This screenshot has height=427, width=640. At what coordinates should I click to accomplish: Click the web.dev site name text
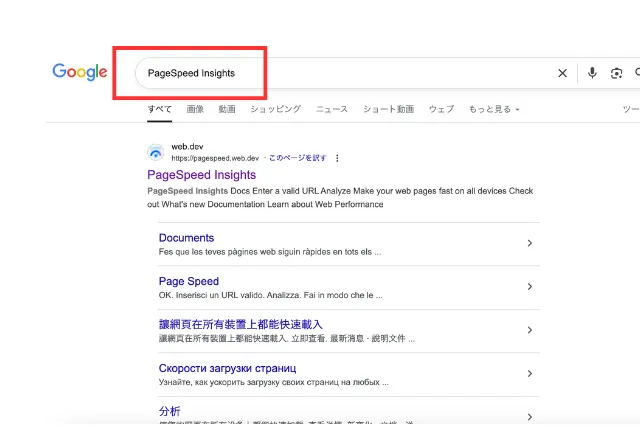[187, 147]
